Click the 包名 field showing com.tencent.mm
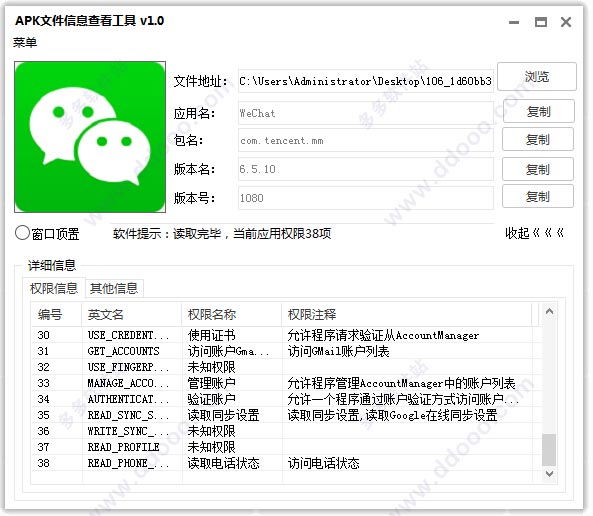The image size is (593, 516). pyautogui.click(x=366, y=140)
